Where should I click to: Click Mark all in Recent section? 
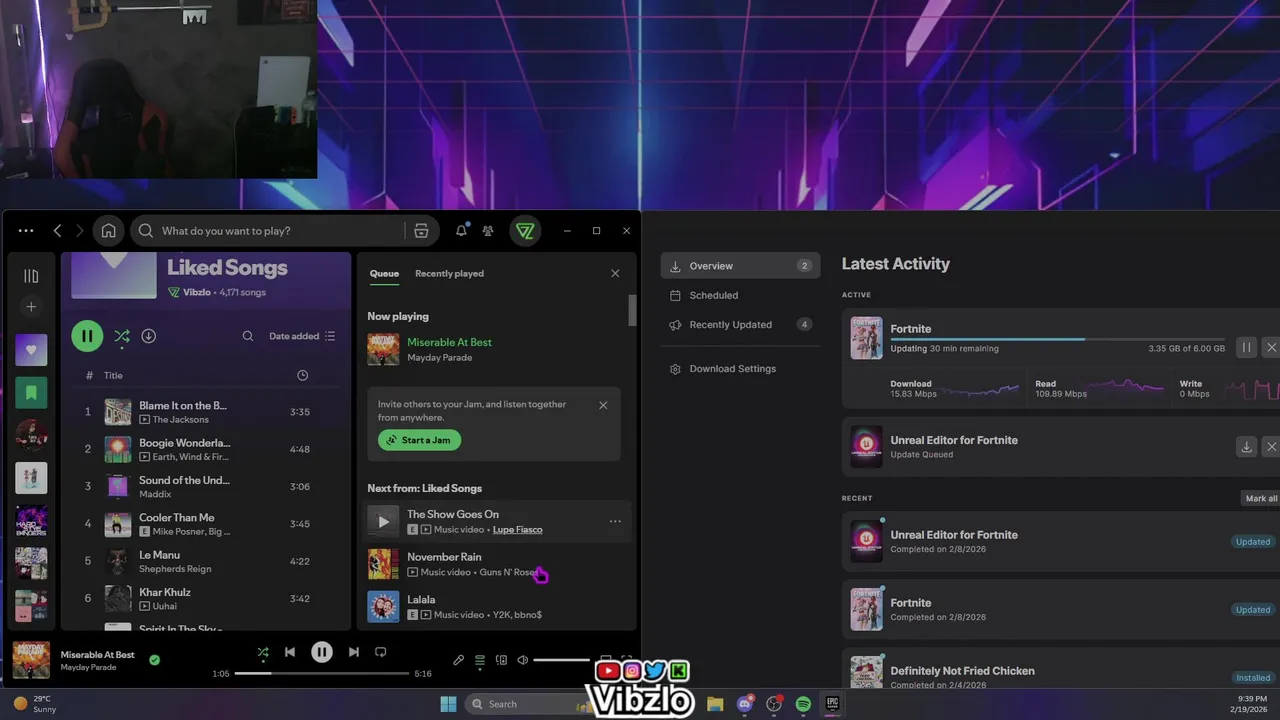click(1261, 498)
